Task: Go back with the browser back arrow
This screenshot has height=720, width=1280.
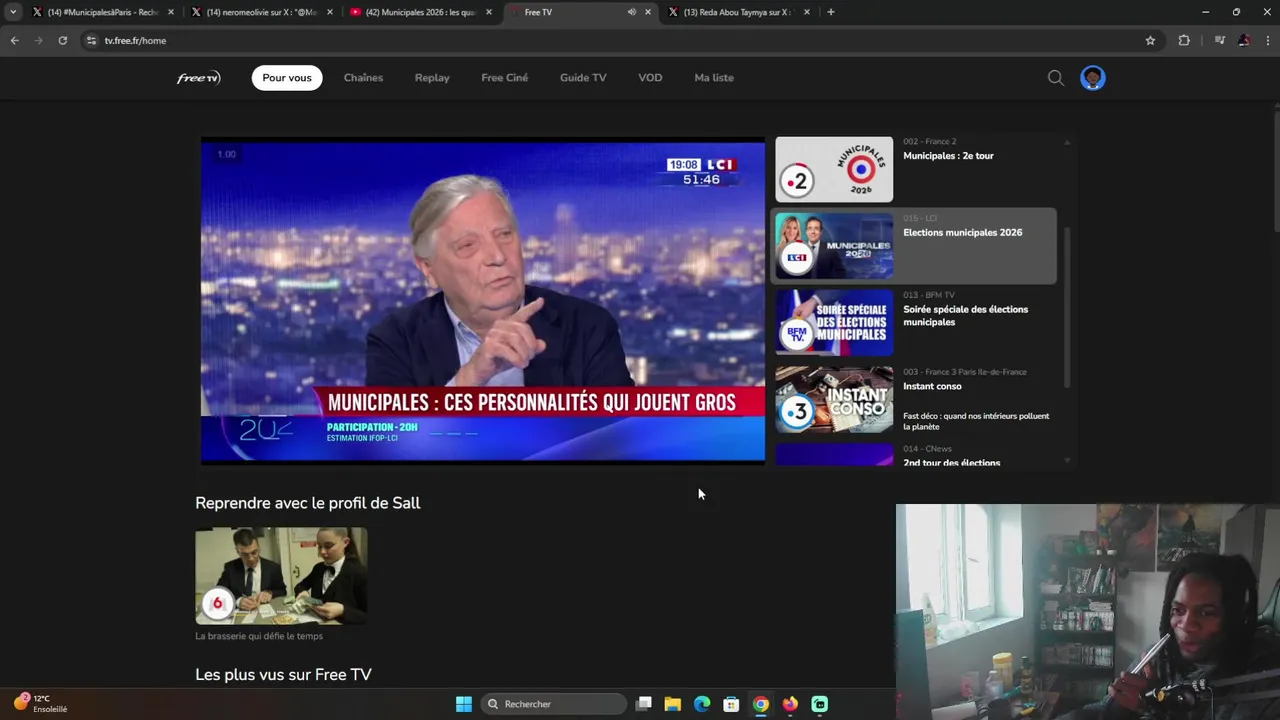Action: tap(14, 40)
